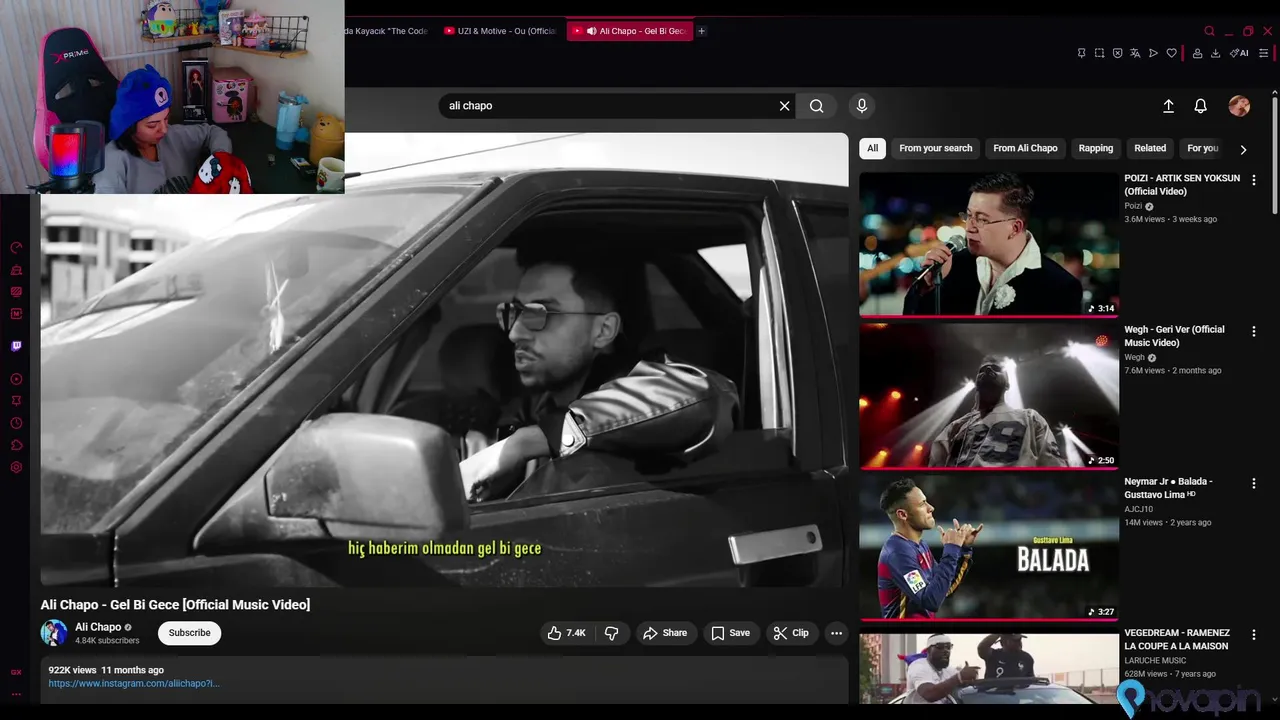The width and height of the screenshot is (1280, 720).
Task: Open the Wegh channel name link
Action: pos(1134,357)
